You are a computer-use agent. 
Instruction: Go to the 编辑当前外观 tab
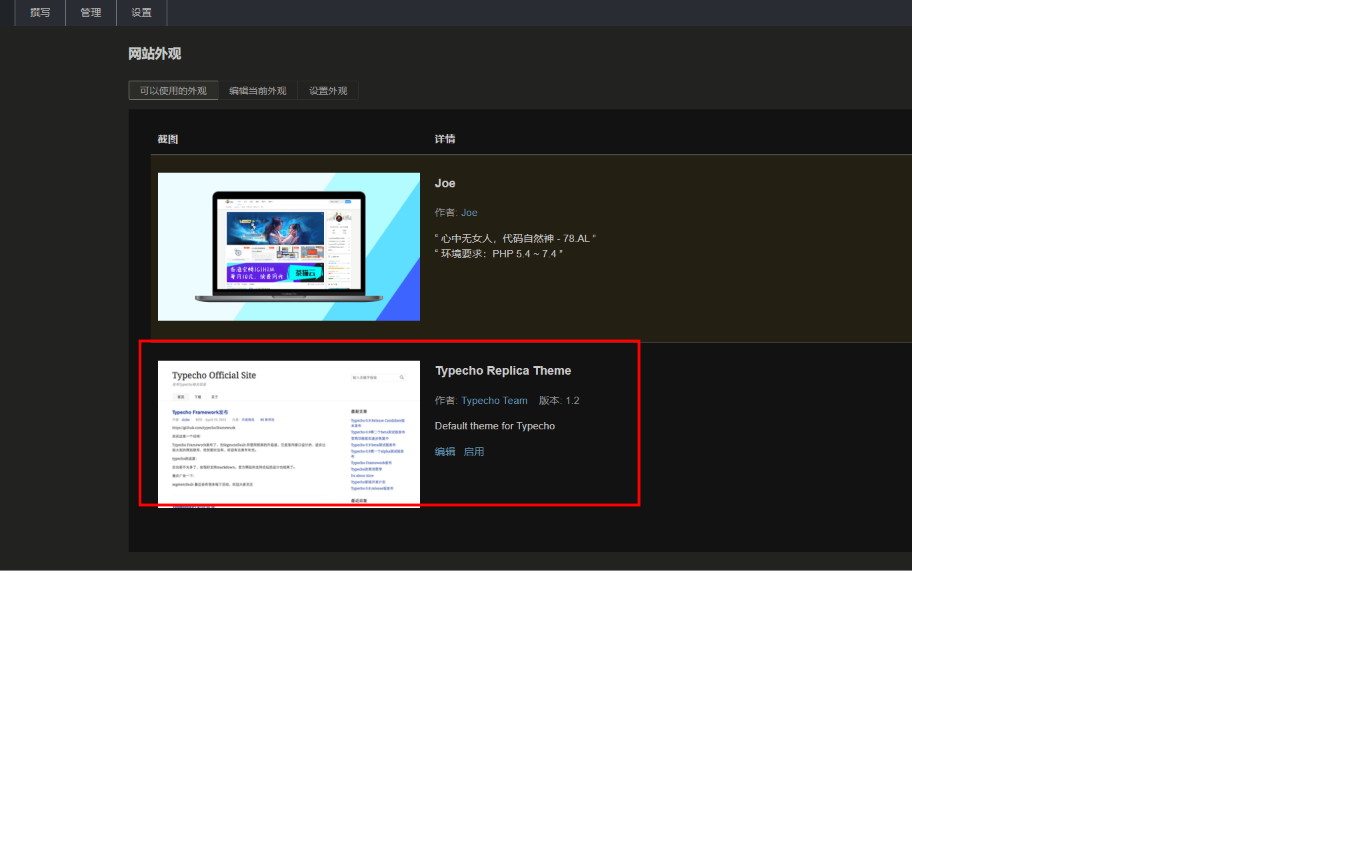[257, 91]
